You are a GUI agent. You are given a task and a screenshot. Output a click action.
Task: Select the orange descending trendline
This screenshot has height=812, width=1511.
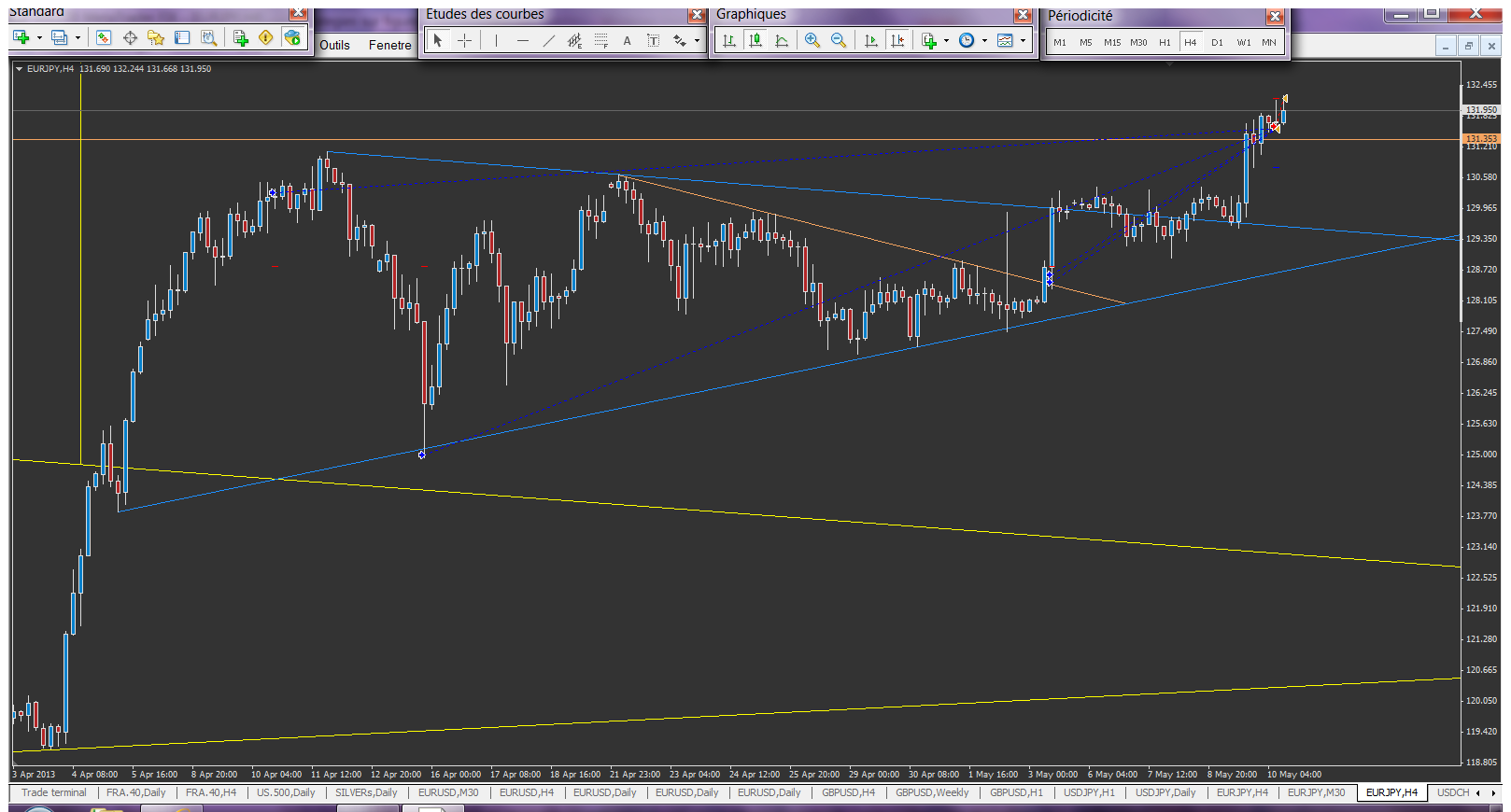(x=873, y=239)
